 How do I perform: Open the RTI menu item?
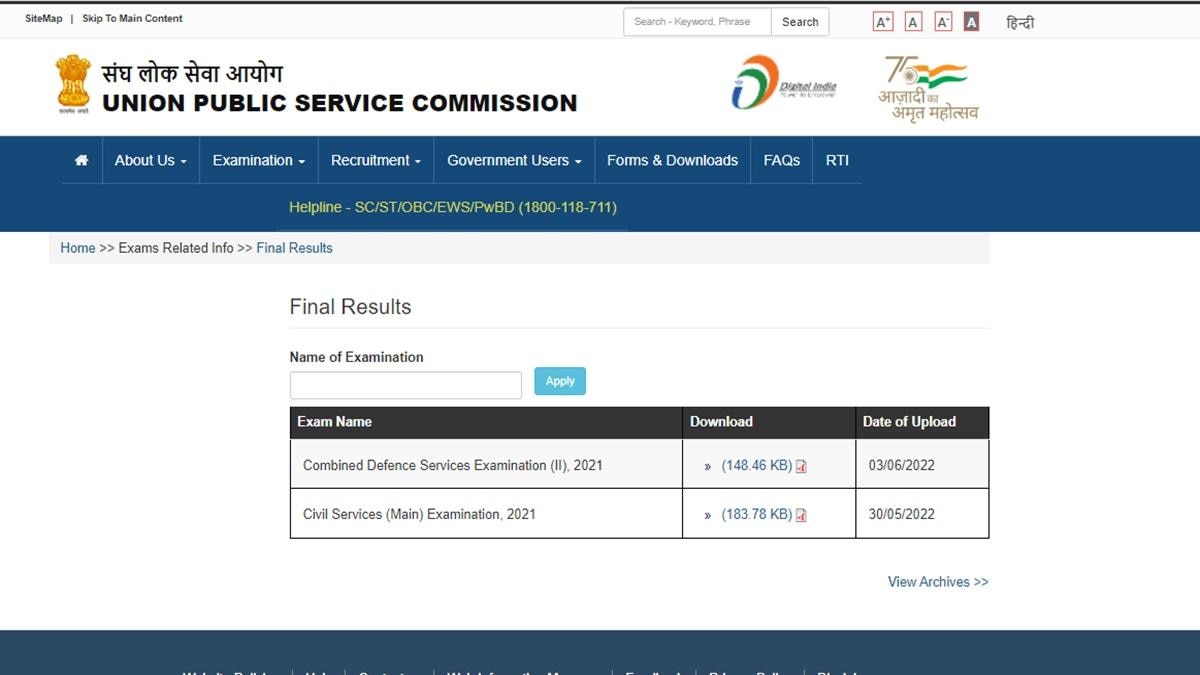coord(837,160)
